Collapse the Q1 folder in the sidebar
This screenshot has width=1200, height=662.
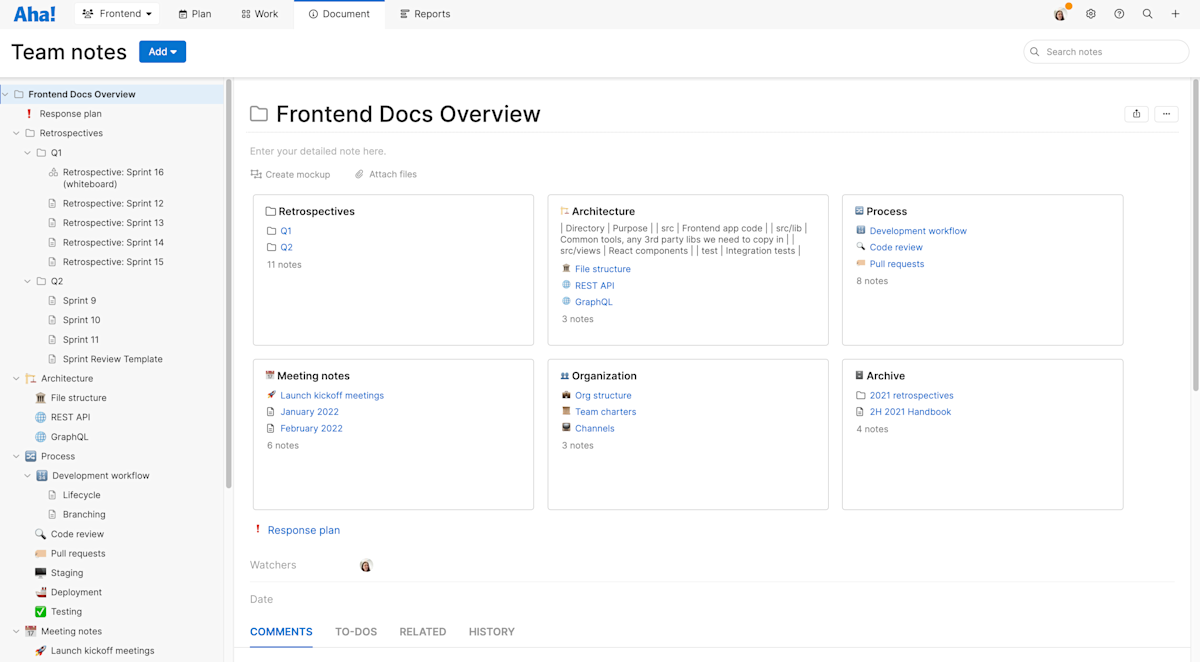tap(27, 152)
